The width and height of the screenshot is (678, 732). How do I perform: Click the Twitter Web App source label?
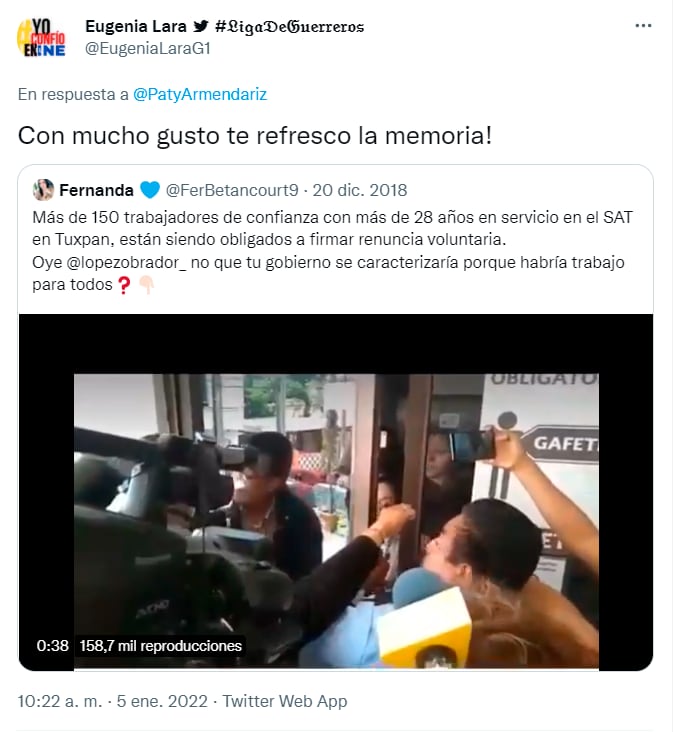coord(284,701)
